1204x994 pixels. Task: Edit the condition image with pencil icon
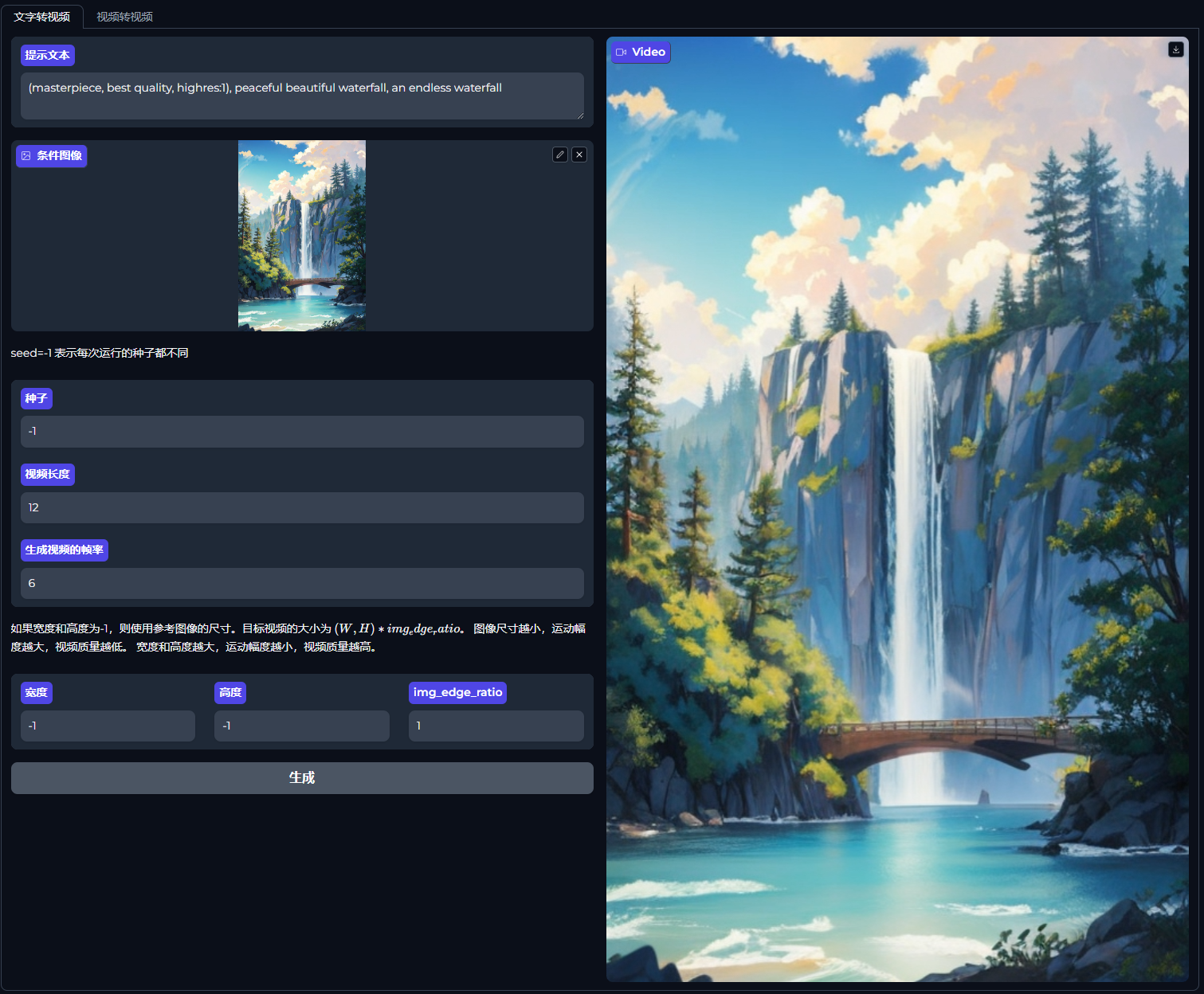pos(560,155)
